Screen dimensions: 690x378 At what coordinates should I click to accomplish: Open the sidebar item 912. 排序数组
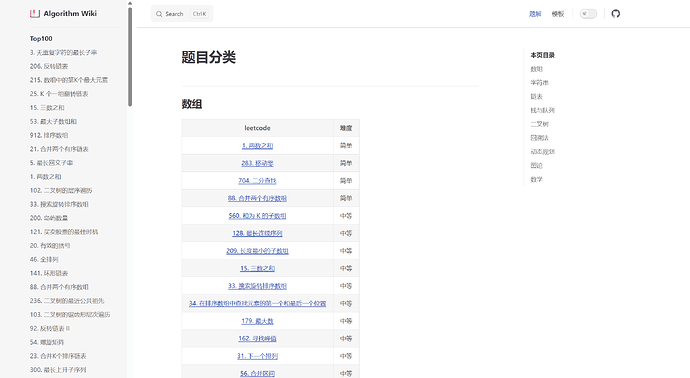[x=49, y=135]
